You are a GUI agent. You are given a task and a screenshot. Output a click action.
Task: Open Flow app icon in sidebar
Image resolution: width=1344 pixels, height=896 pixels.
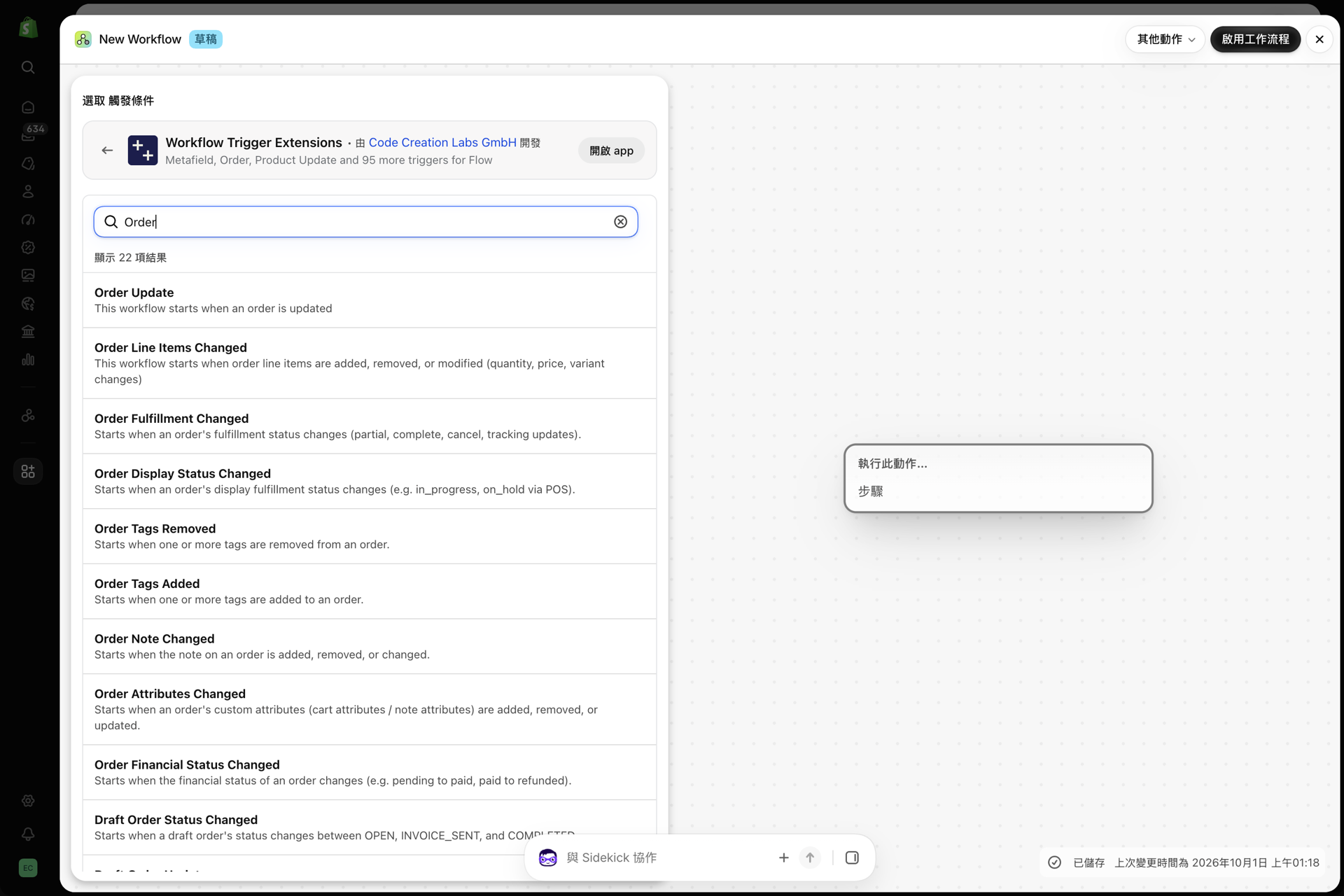(28, 415)
